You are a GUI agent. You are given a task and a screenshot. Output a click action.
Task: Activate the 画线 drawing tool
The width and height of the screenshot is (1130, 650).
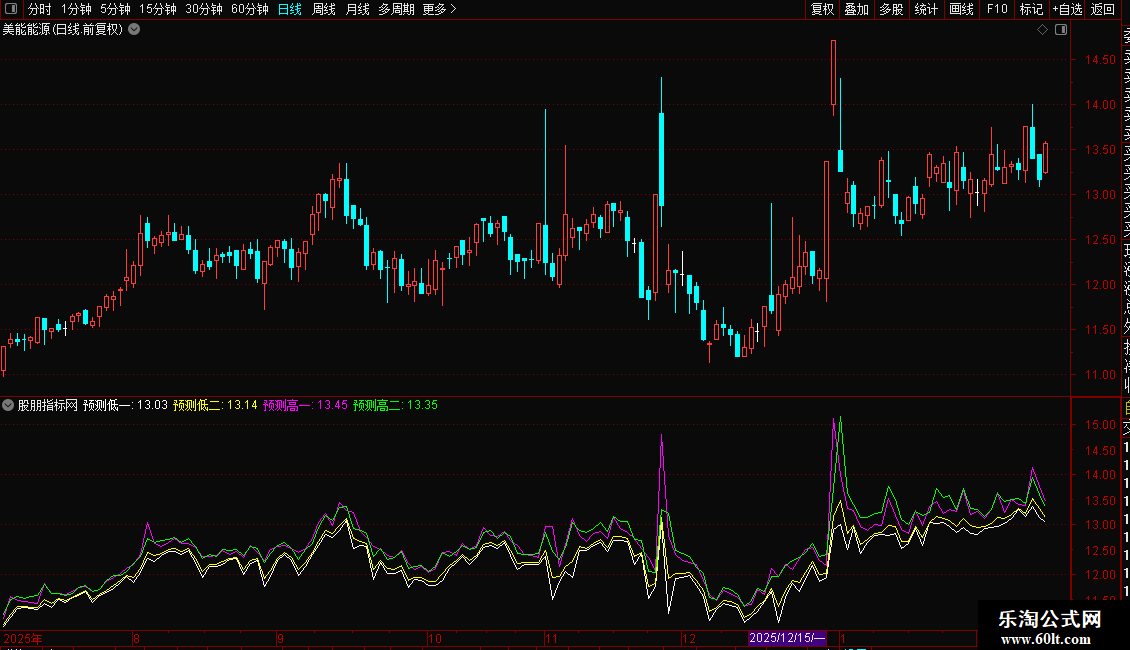coord(961,9)
